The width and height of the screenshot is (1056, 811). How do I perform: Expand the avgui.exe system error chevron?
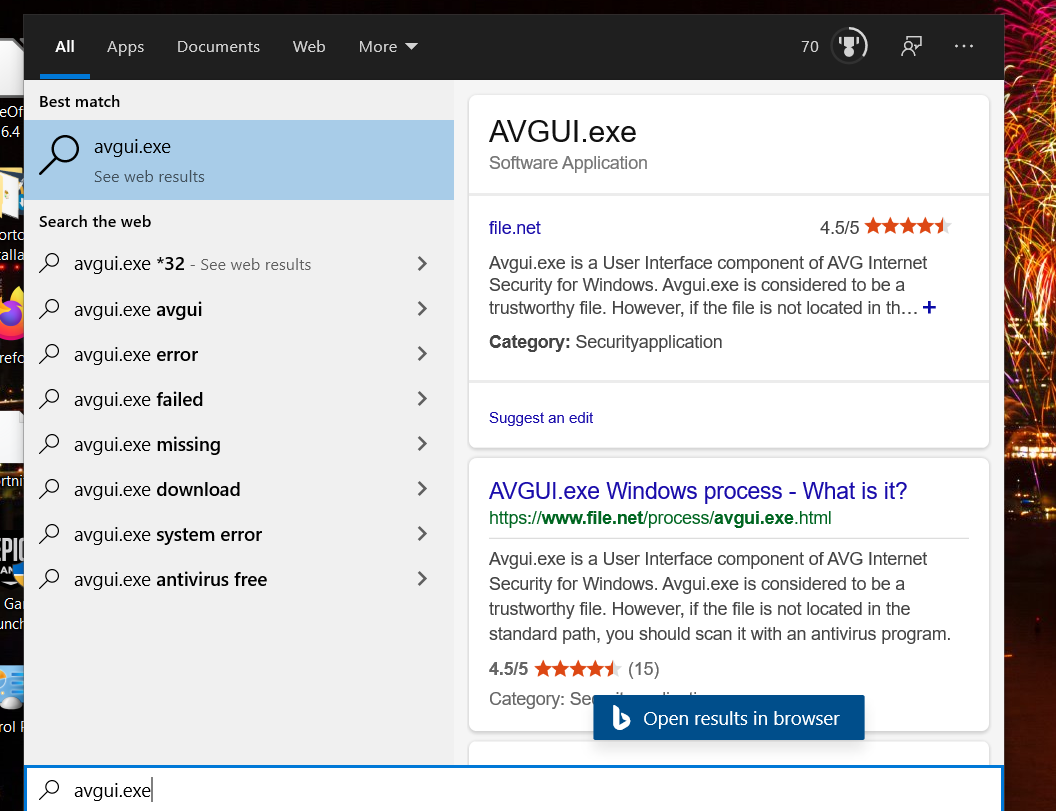422,534
